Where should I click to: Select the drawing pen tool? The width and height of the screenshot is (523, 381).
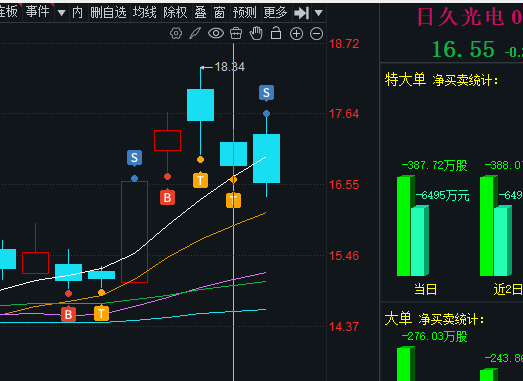[x=195, y=33]
